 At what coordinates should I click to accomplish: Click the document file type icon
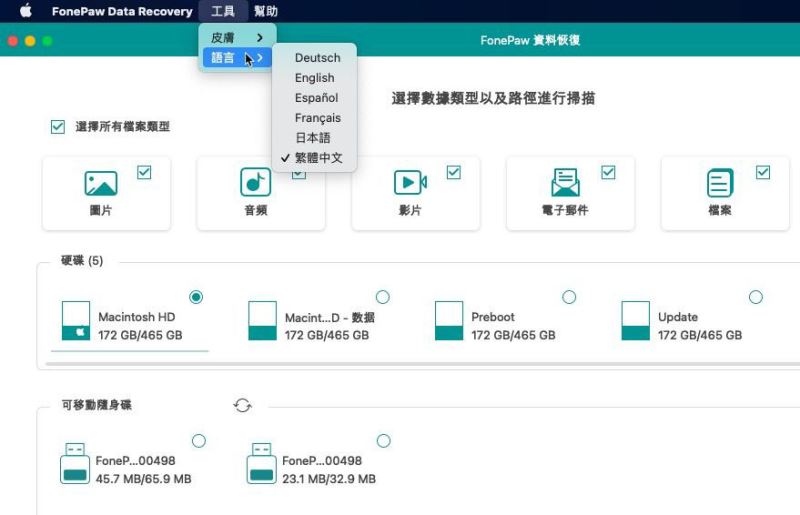tap(720, 183)
